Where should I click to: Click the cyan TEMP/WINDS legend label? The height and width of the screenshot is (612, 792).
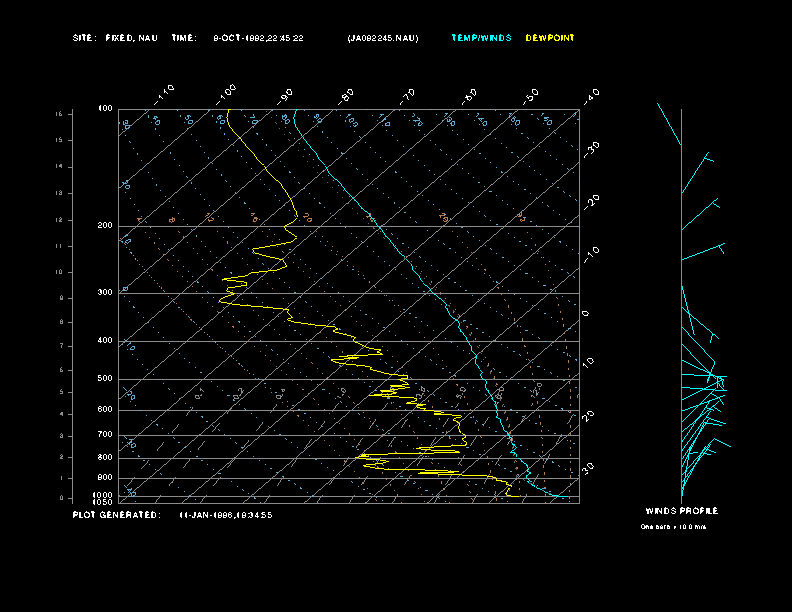(481, 38)
